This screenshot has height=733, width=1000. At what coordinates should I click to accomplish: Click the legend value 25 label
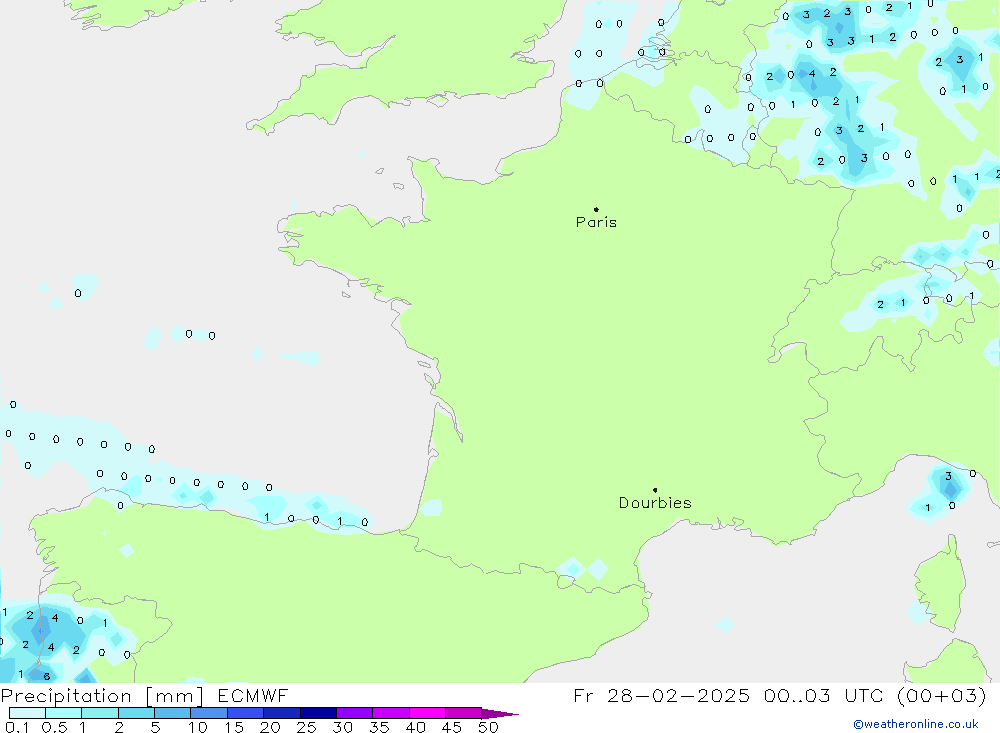[x=306, y=727]
